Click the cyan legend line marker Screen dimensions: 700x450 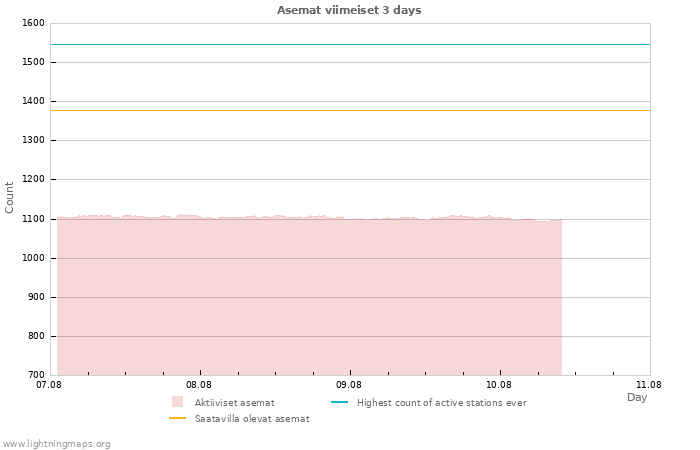[339, 402]
